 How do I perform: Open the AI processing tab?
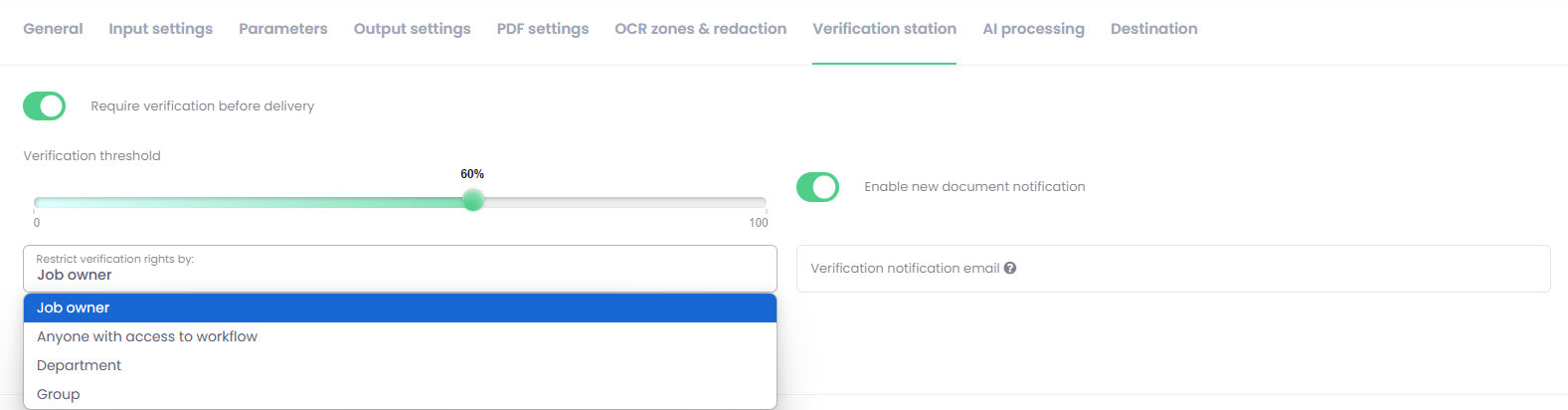[1034, 29]
